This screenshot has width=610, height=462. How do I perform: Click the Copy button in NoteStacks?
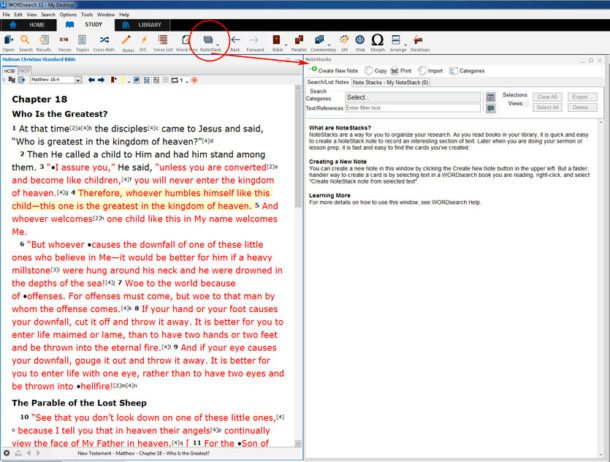[x=376, y=70]
